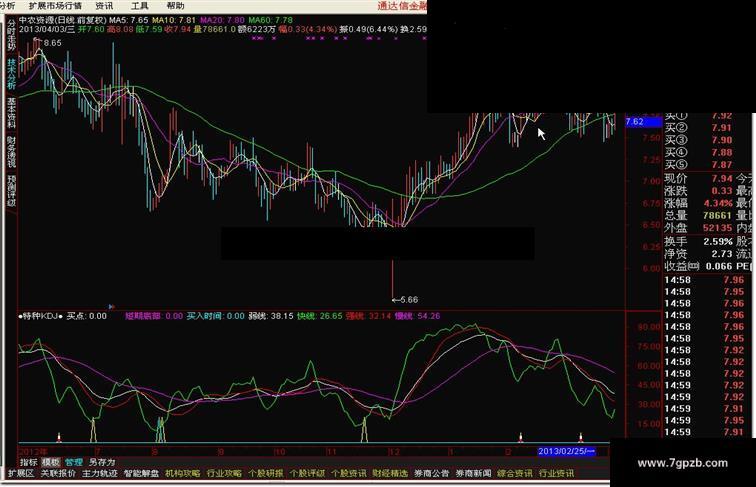756x487 pixels.
Task: Click the MA20 moving average label
Action: [x=222, y=20]
